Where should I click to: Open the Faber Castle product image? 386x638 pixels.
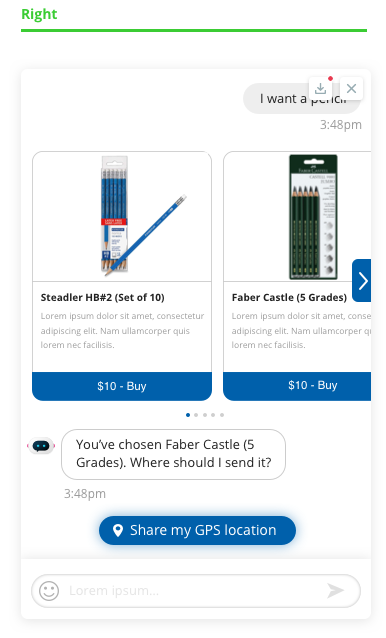(297, 216)
